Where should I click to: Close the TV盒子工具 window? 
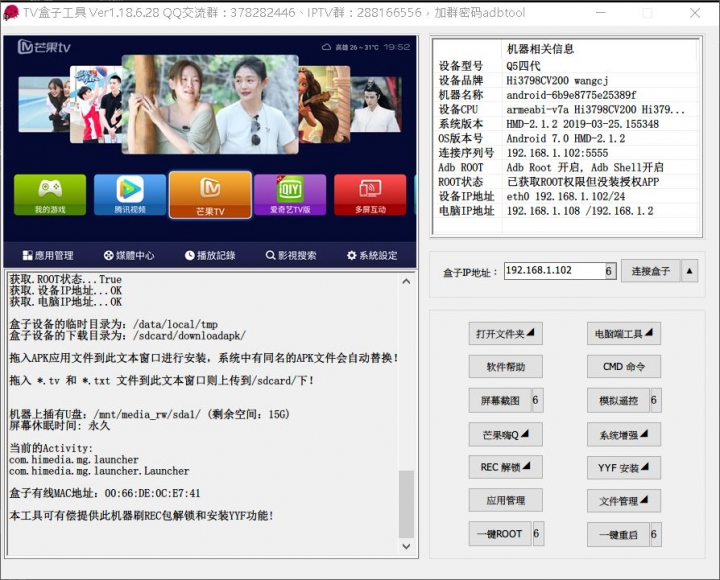[x=695, y=13]
